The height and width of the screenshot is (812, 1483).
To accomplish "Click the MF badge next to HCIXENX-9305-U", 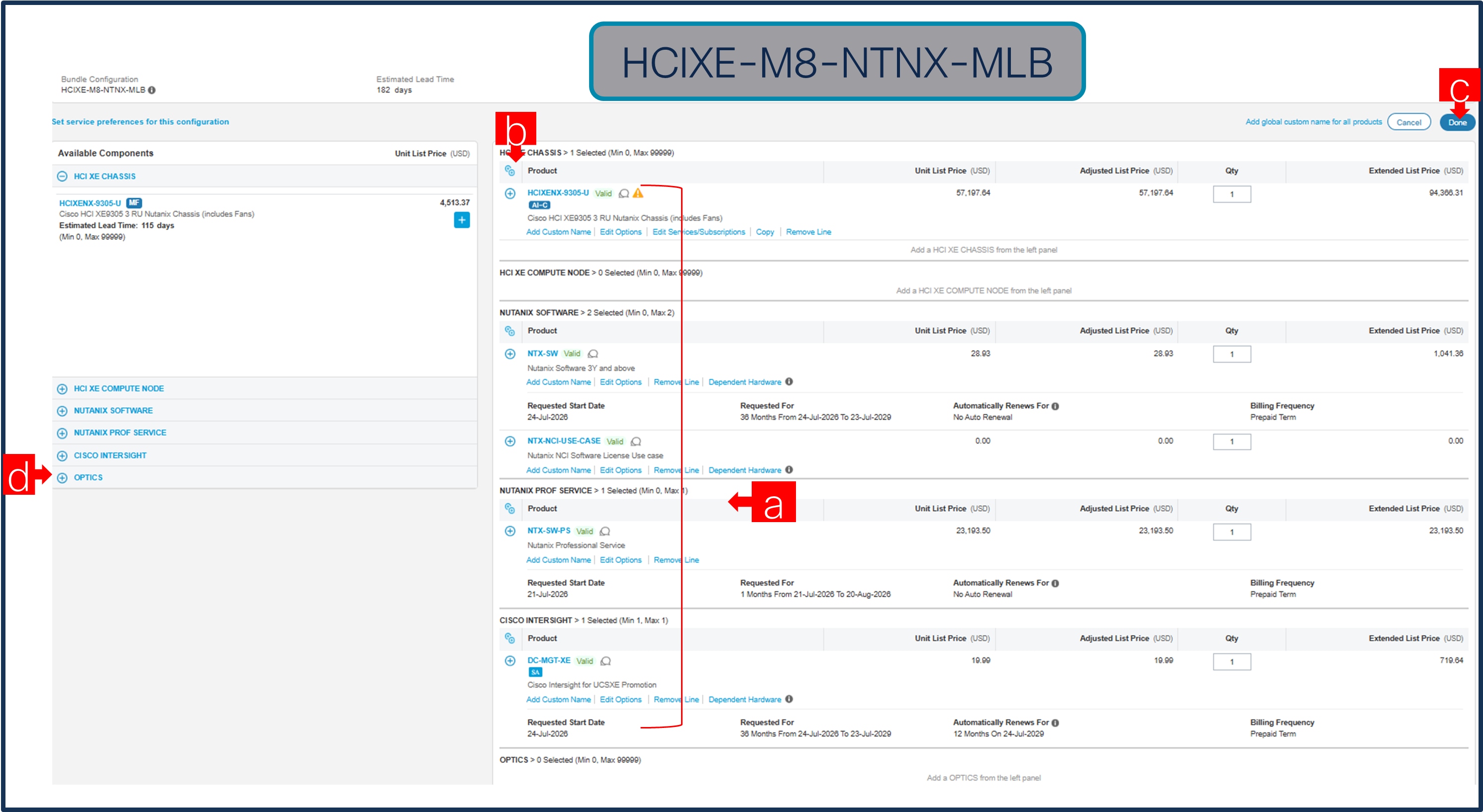I will pyautogui.click(x=134, y=202).
